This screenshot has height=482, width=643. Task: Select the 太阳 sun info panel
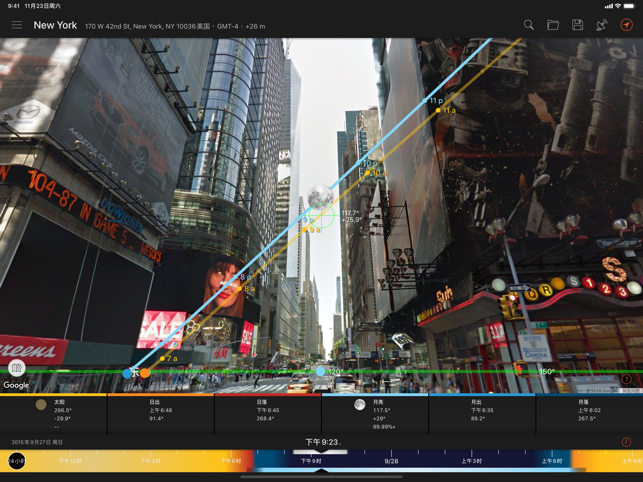pyautogui.click(x=53, y=414)
